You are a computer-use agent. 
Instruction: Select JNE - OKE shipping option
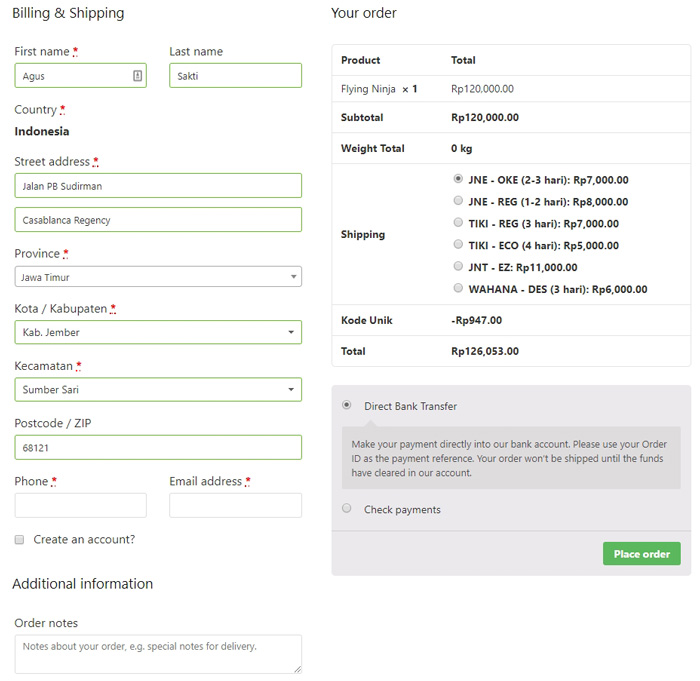coord(458,179)
